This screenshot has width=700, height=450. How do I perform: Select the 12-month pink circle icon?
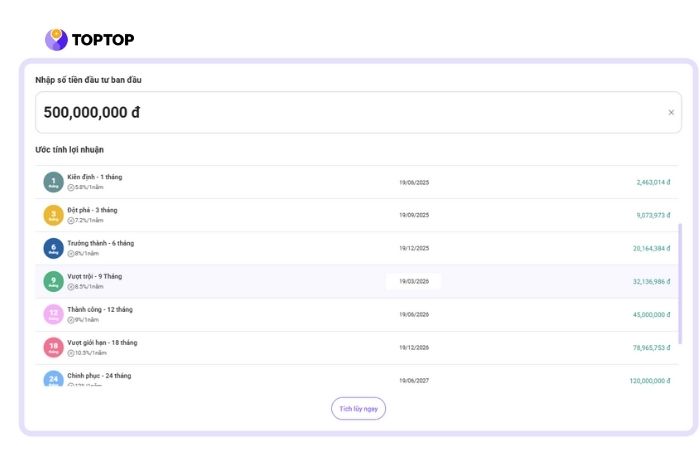(53, 314)
